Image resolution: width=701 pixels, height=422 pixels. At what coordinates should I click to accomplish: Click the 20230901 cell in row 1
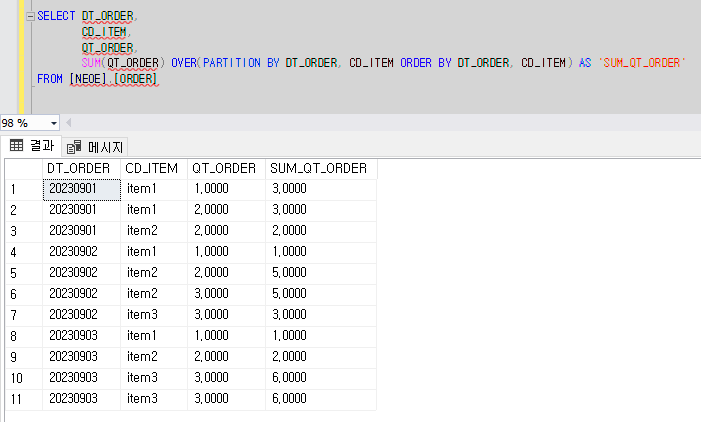click(x=82, y=190)
